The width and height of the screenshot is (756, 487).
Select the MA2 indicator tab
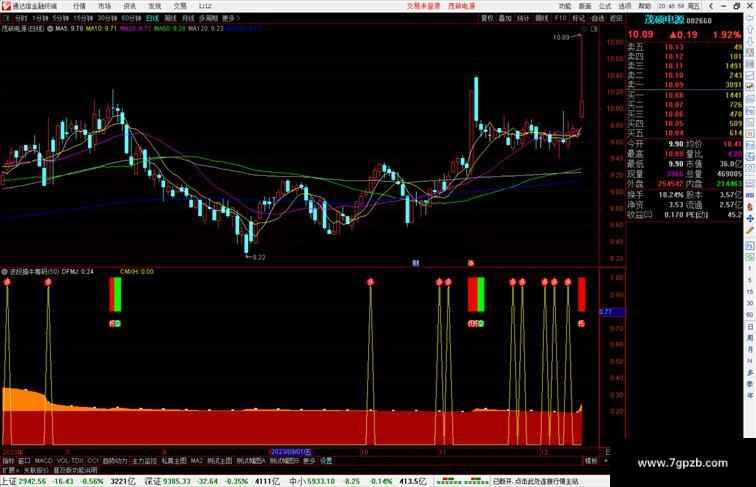coord(196,461)
